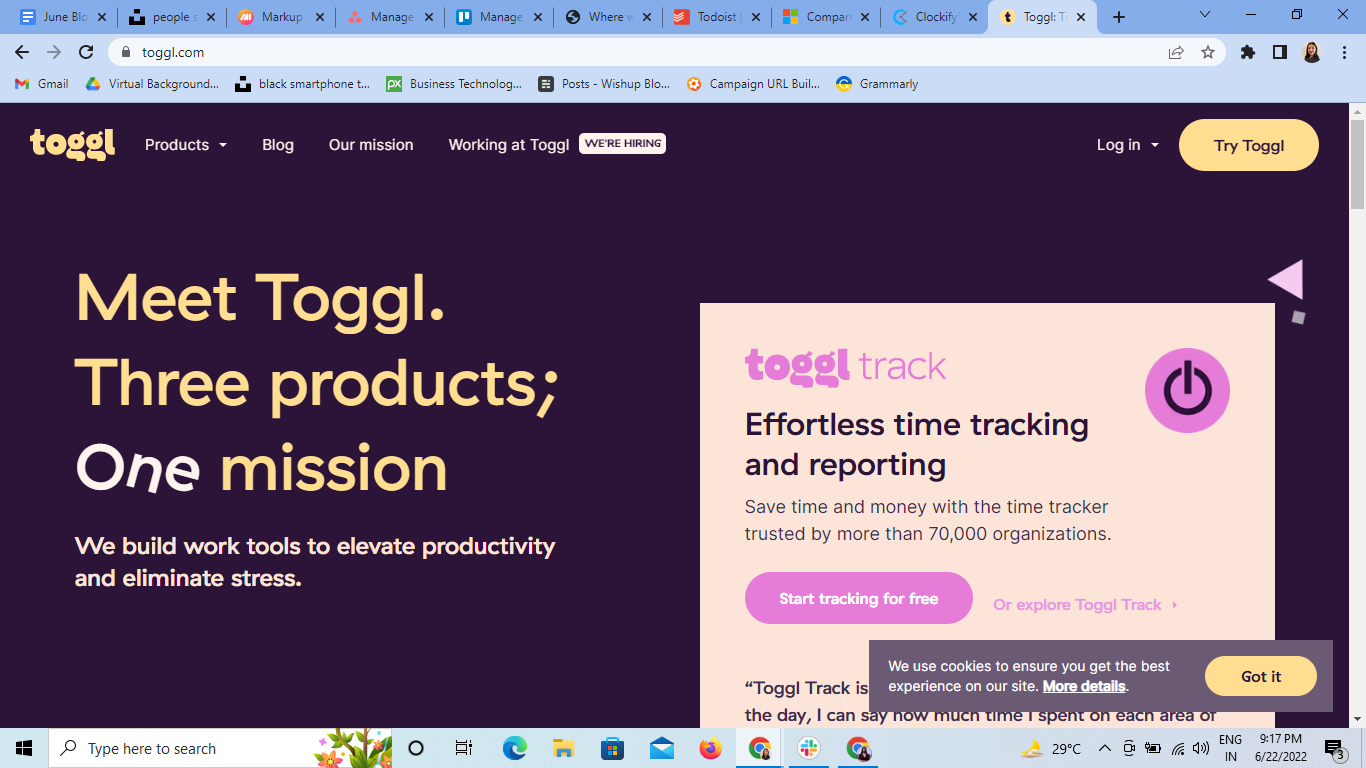The image size is (1366, 768).
Task: Open volume control in system tray
Action: 1201,748
